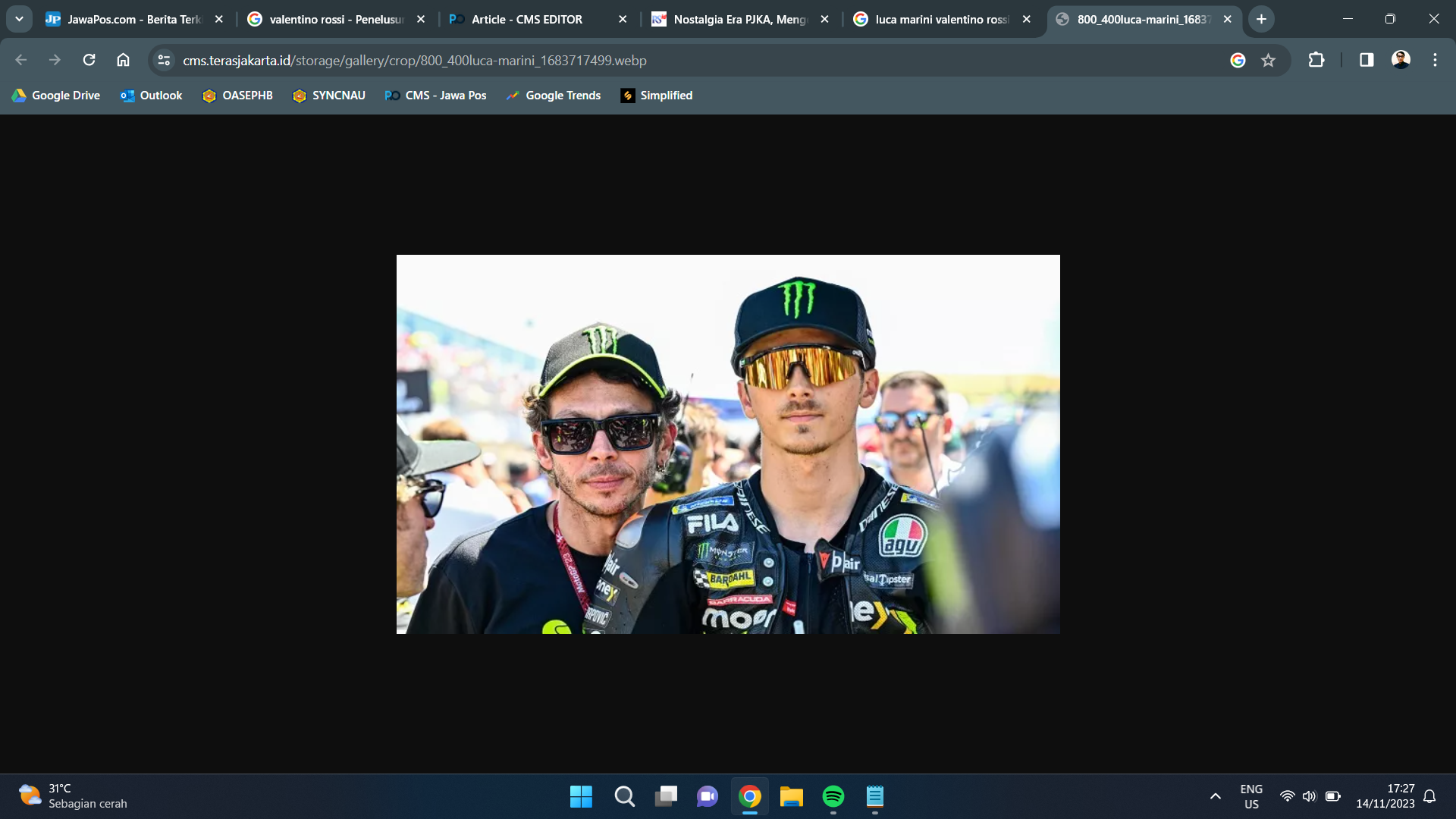Open the Extensions puzzle icon

pyautogui.click(x=1316, y=60)
